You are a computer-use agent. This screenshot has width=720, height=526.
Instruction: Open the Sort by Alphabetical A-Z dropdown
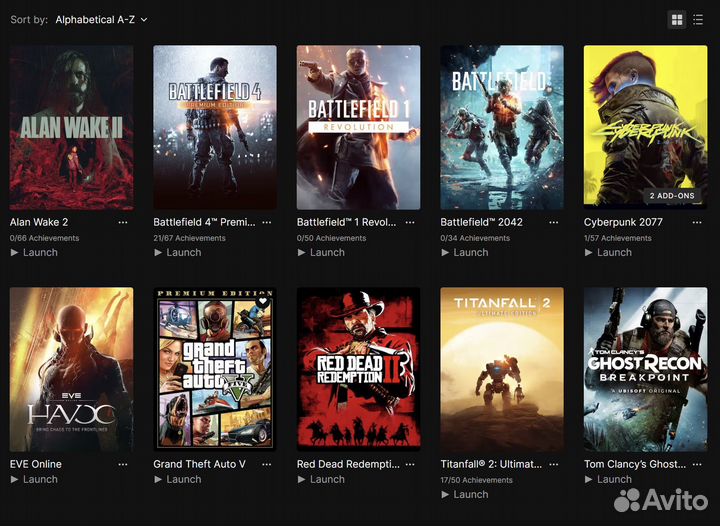coord(101,20)
